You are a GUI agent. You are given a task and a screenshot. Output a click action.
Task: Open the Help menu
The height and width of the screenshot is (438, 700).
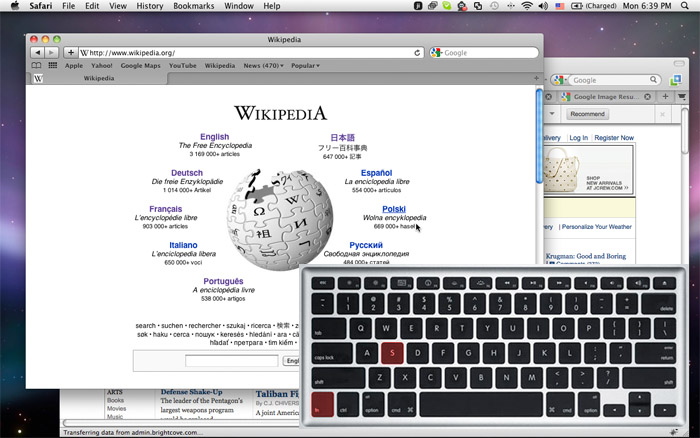(x=272, y=6)
